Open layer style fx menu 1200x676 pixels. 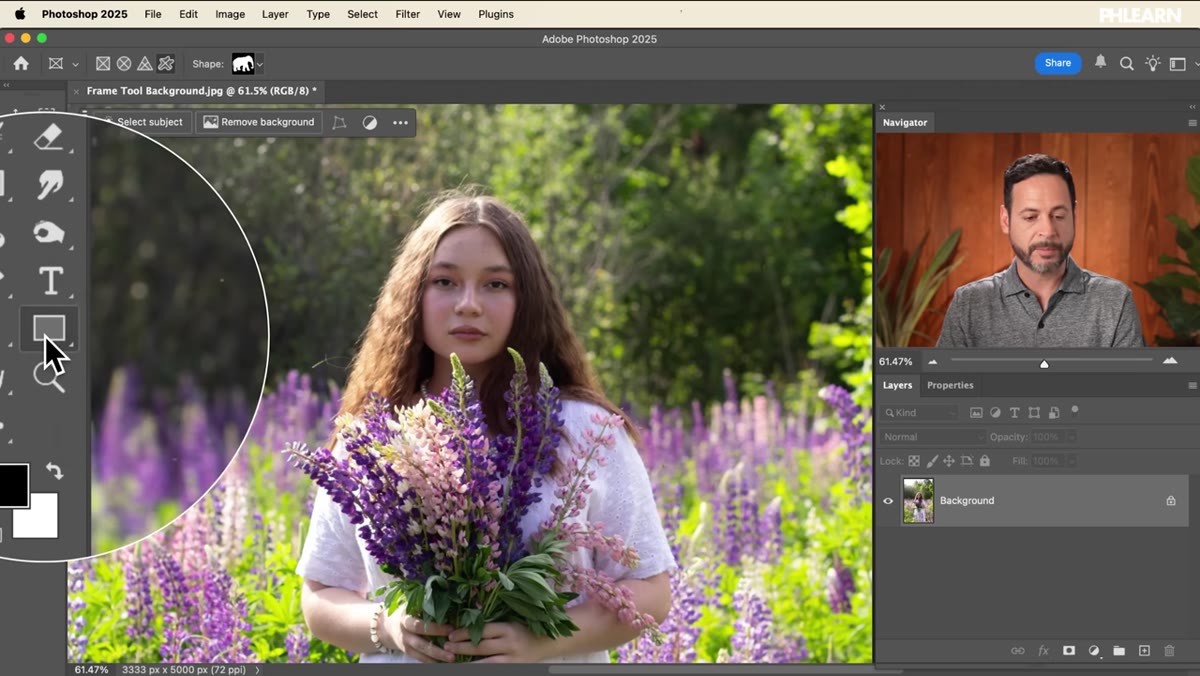point(1043,651)
